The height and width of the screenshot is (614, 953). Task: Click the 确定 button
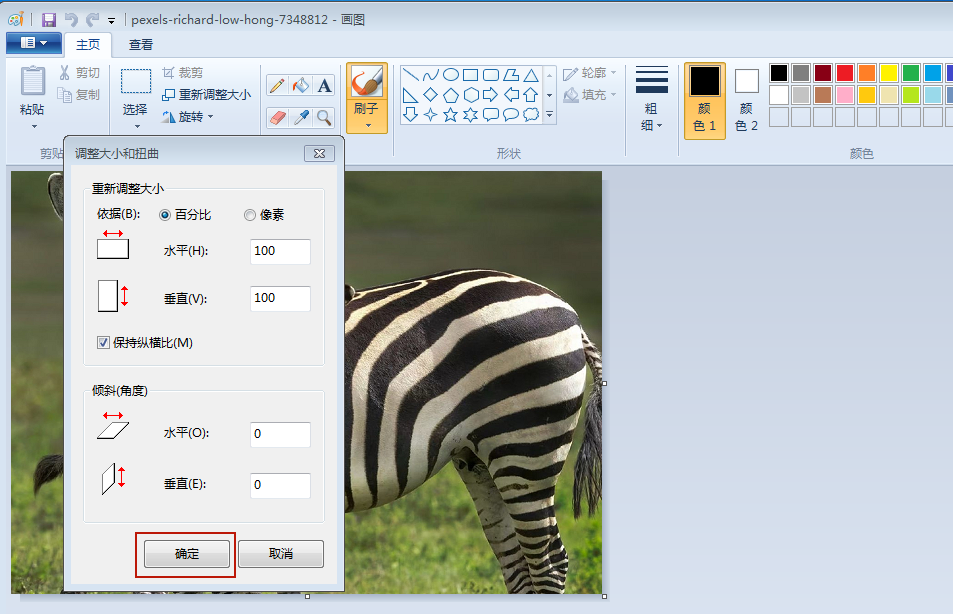pos(187,554)
